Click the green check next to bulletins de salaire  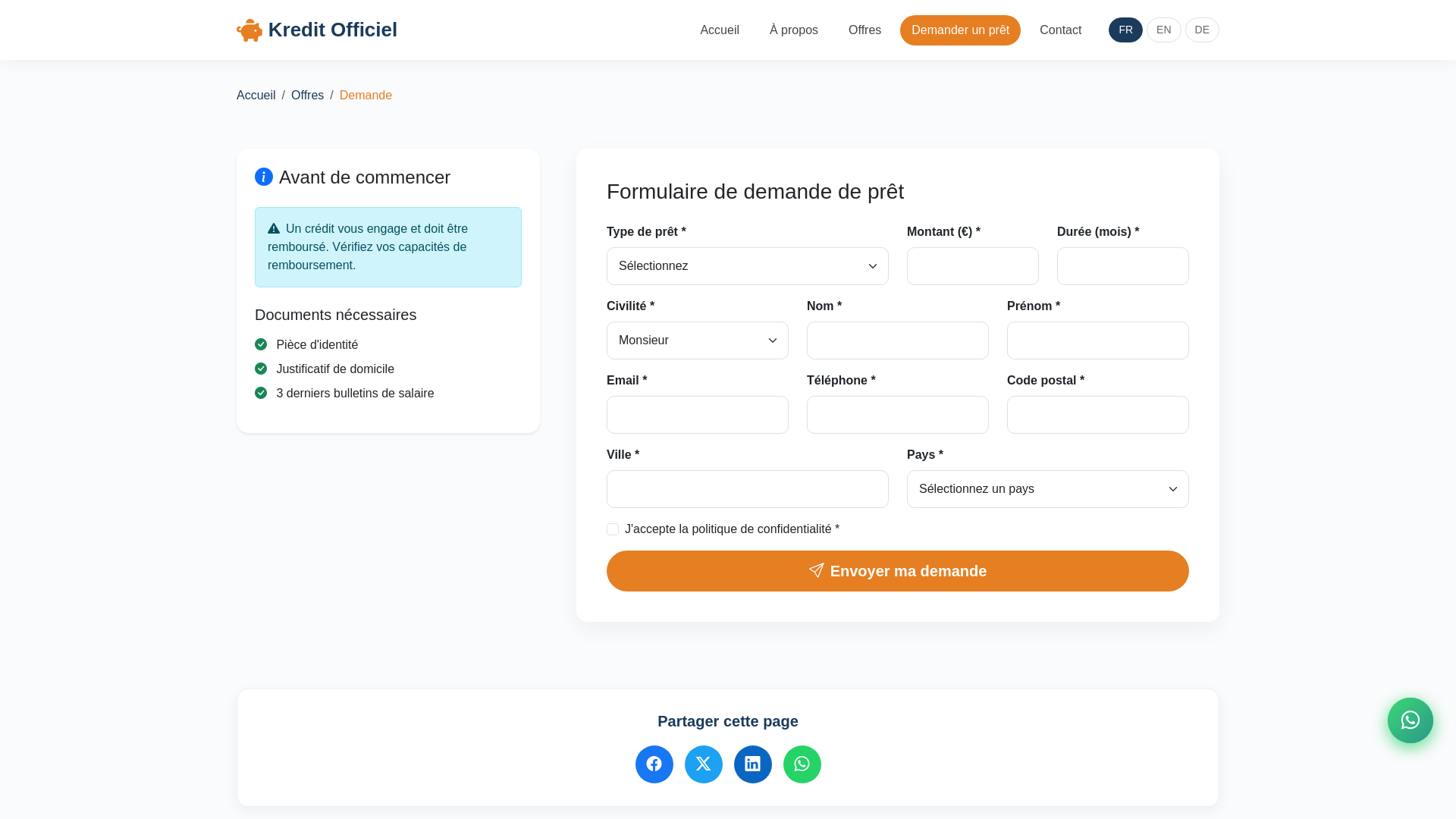261,393
